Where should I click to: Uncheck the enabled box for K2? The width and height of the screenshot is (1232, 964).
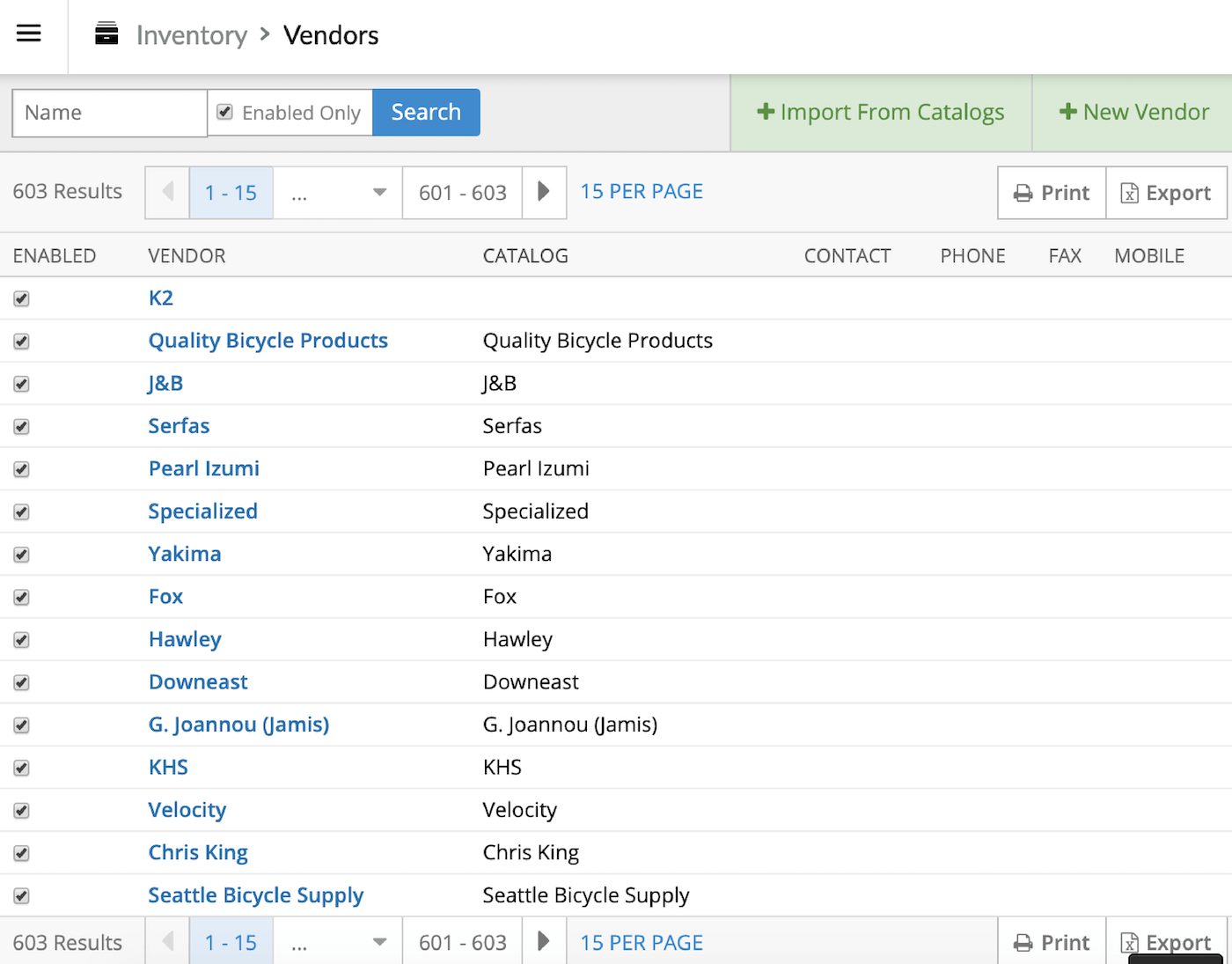(x=22, y=298)
